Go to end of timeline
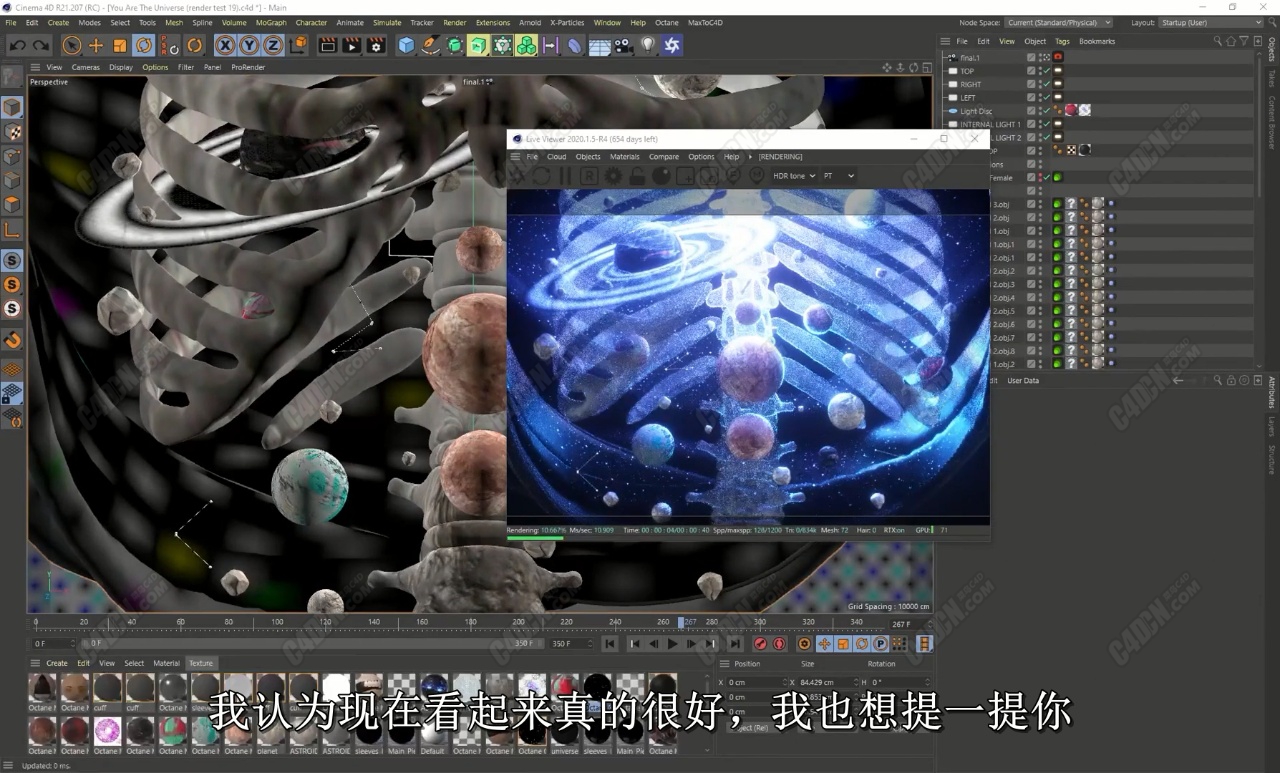Screen dimensions: 1280x773 point(735,644)
